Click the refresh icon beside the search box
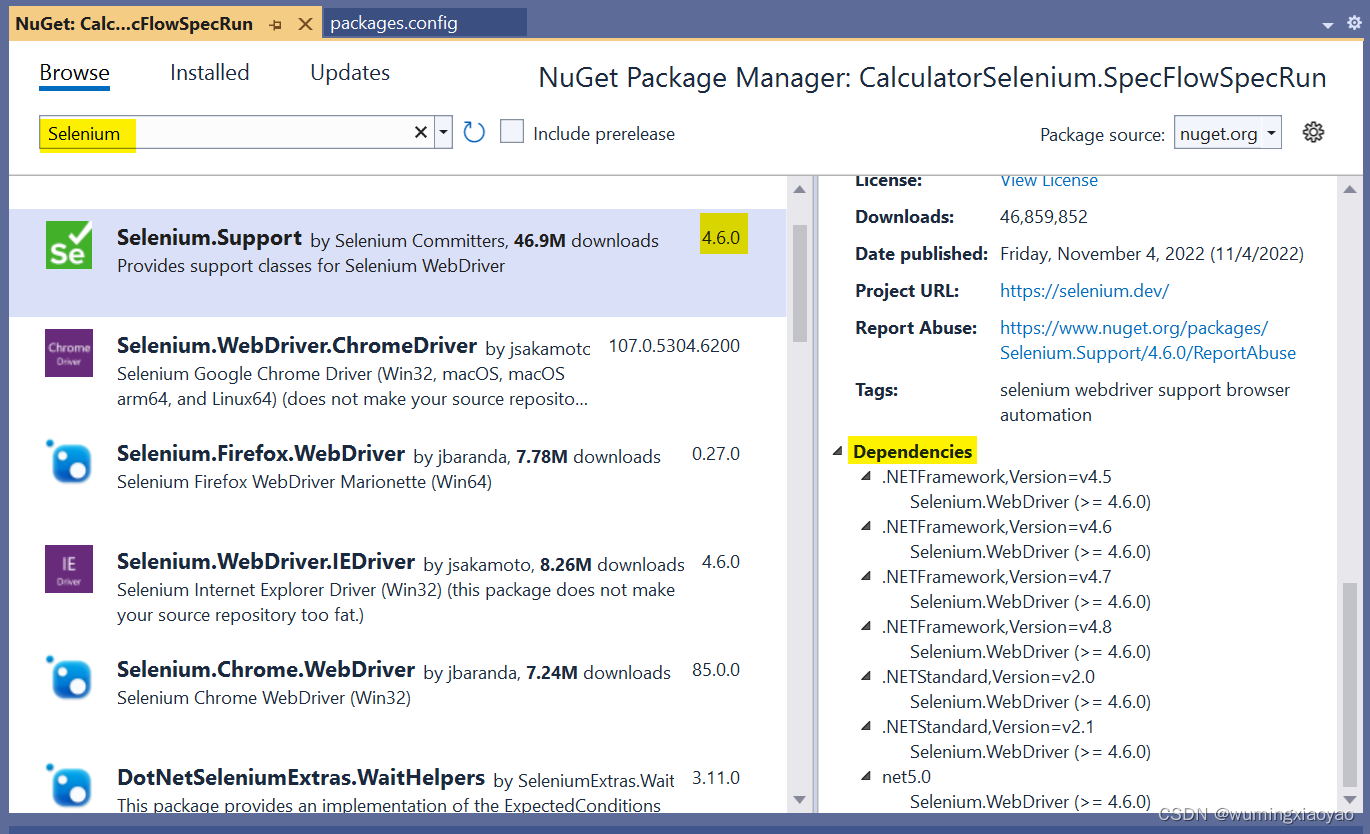1370x834 pixels. (474, 132)
